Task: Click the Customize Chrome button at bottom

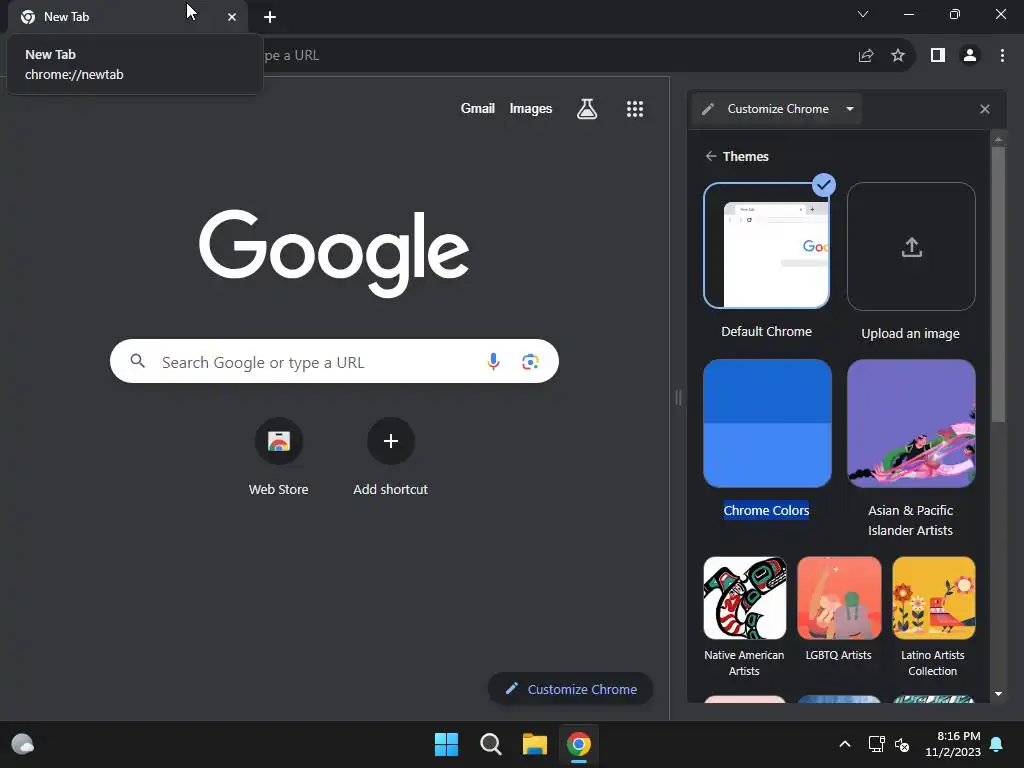Action: coord(571,689)
